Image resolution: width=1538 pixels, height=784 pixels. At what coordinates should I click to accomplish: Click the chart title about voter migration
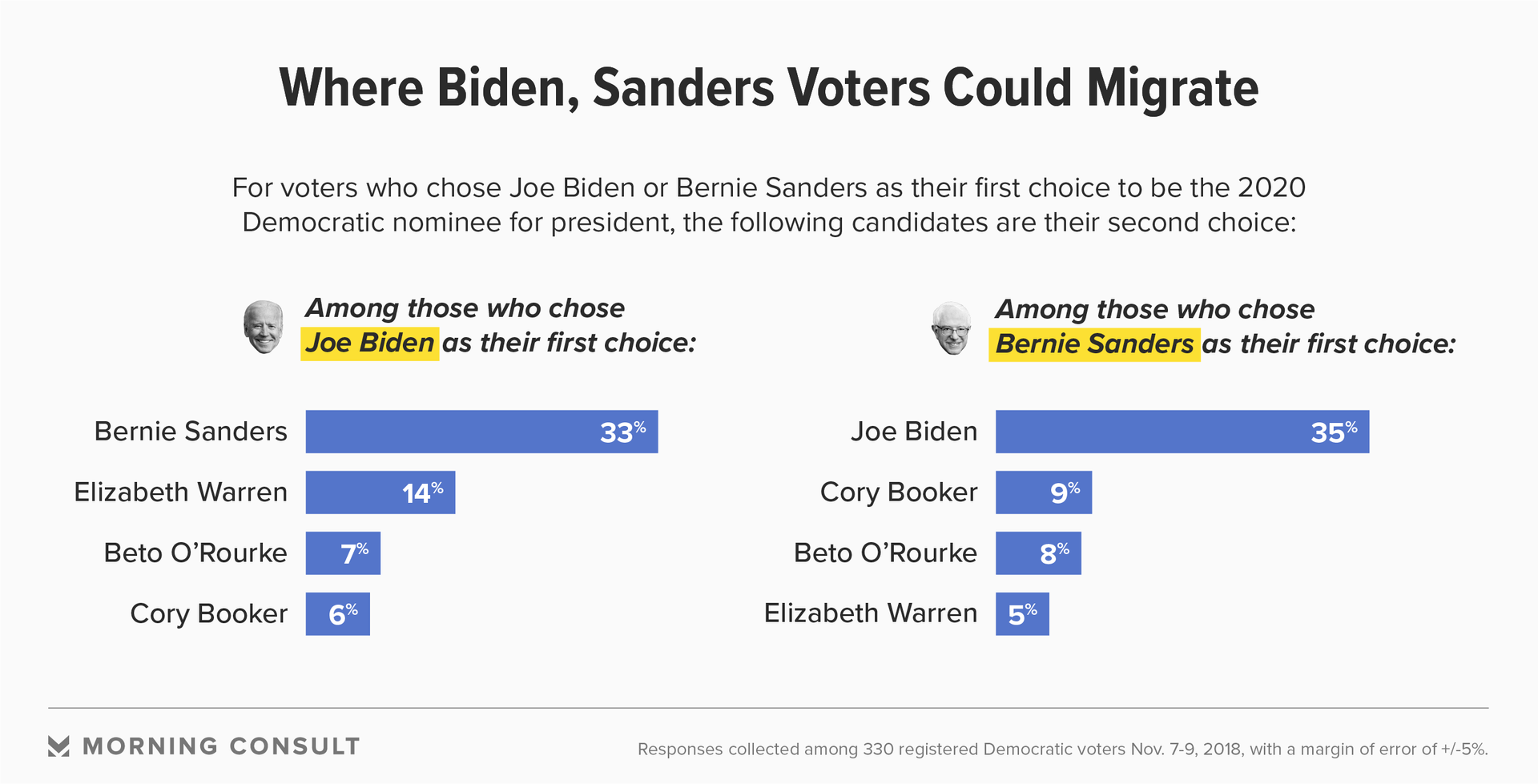click(x=769, y=87)
